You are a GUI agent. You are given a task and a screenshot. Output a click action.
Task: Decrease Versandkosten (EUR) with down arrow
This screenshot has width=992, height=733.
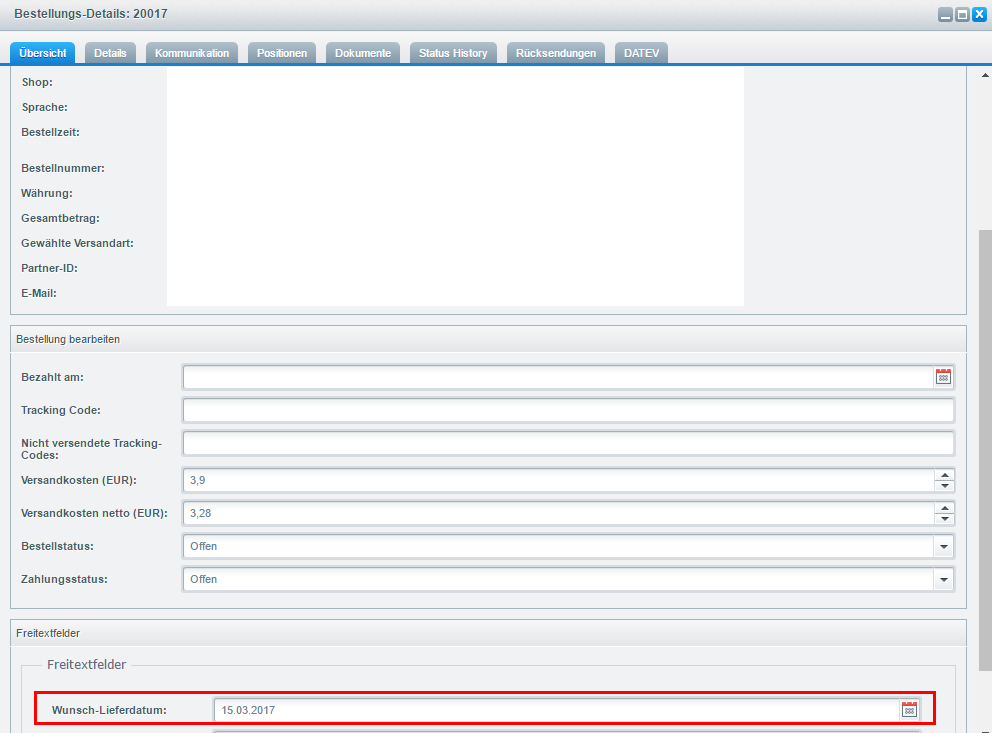(944, 486)
